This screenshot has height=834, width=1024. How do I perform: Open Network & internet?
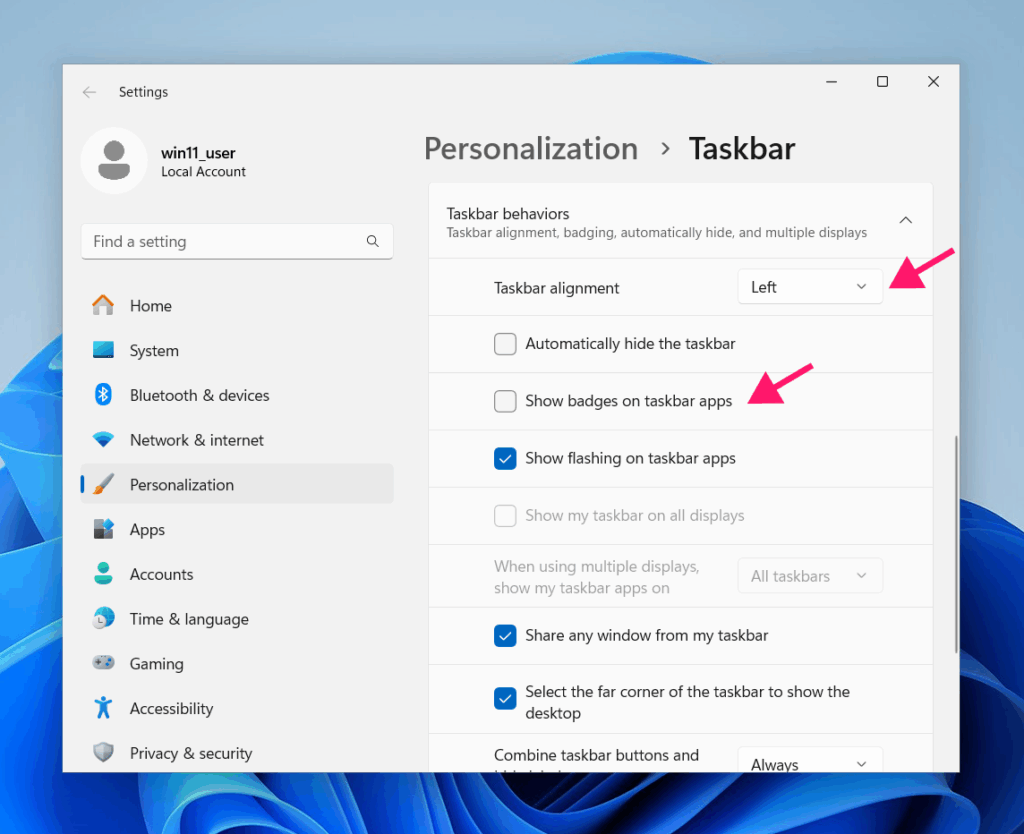click(236, 440)
